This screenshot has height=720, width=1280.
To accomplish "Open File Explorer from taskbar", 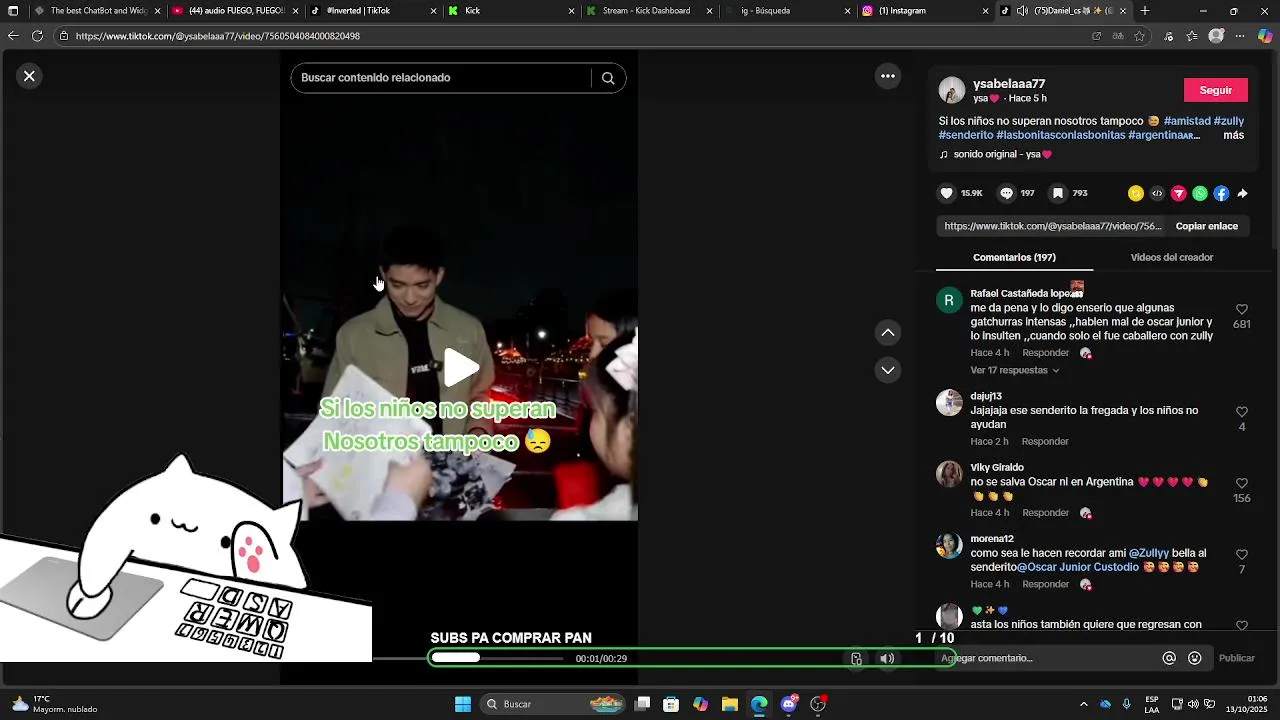I will pos(730,704).
